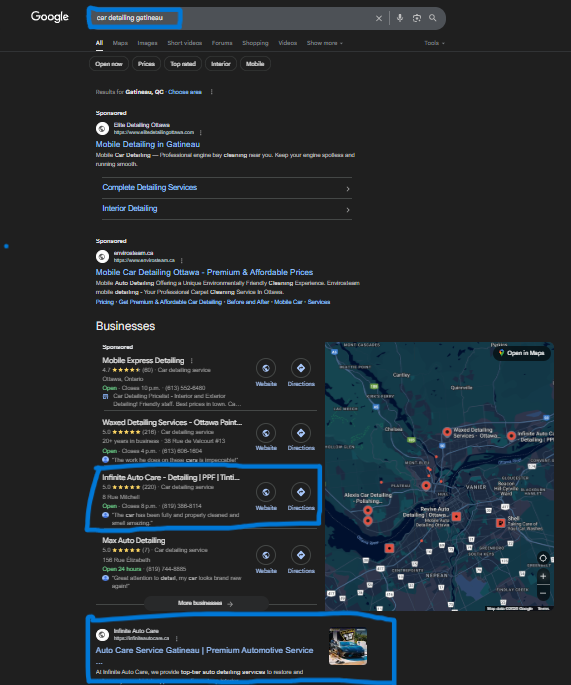Click Alexis Car Detailing label on map
This screenshot has width=571, height=685.
pos(367,498)
